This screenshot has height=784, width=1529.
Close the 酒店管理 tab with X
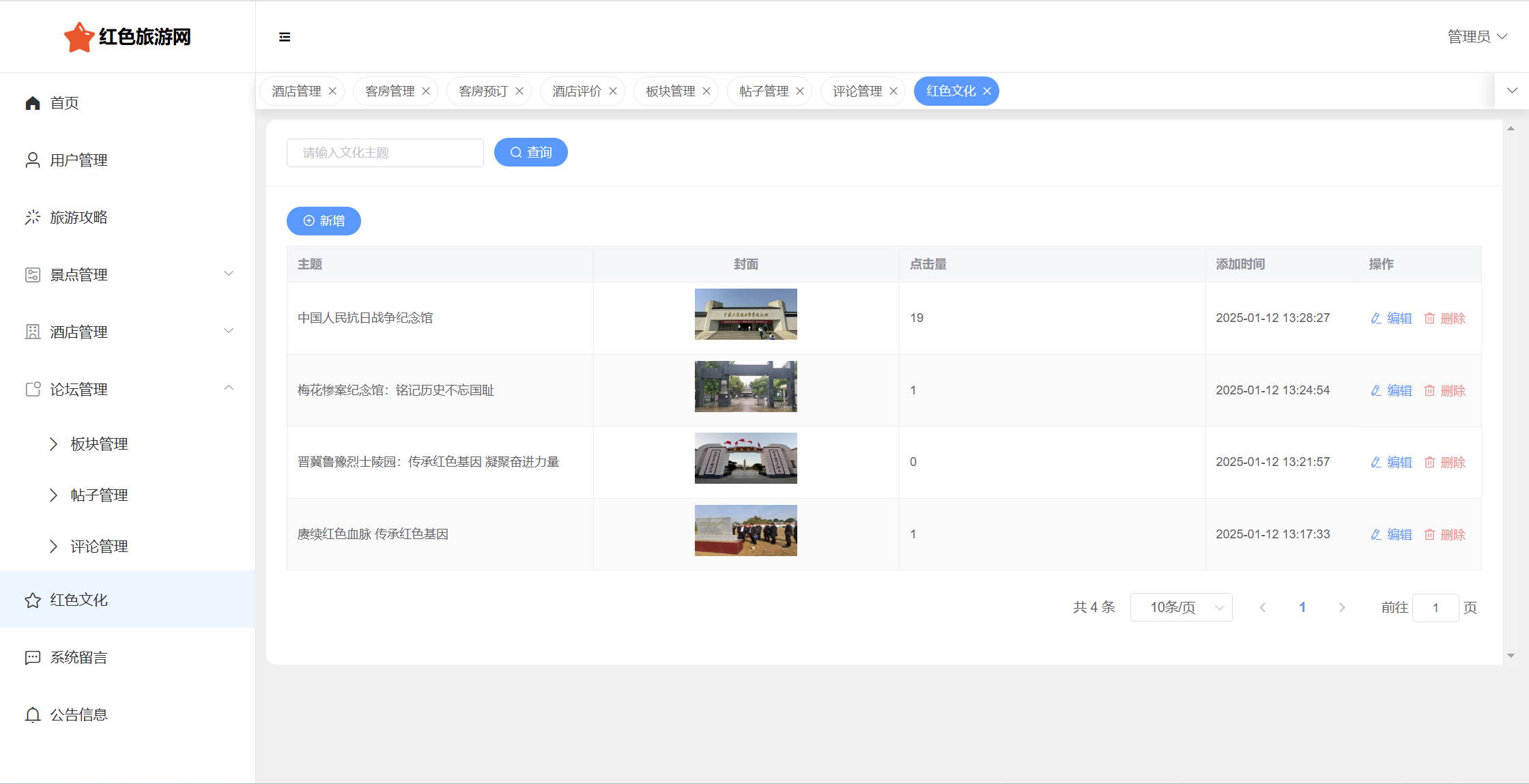pyautogui.click(x=332, y=91)
